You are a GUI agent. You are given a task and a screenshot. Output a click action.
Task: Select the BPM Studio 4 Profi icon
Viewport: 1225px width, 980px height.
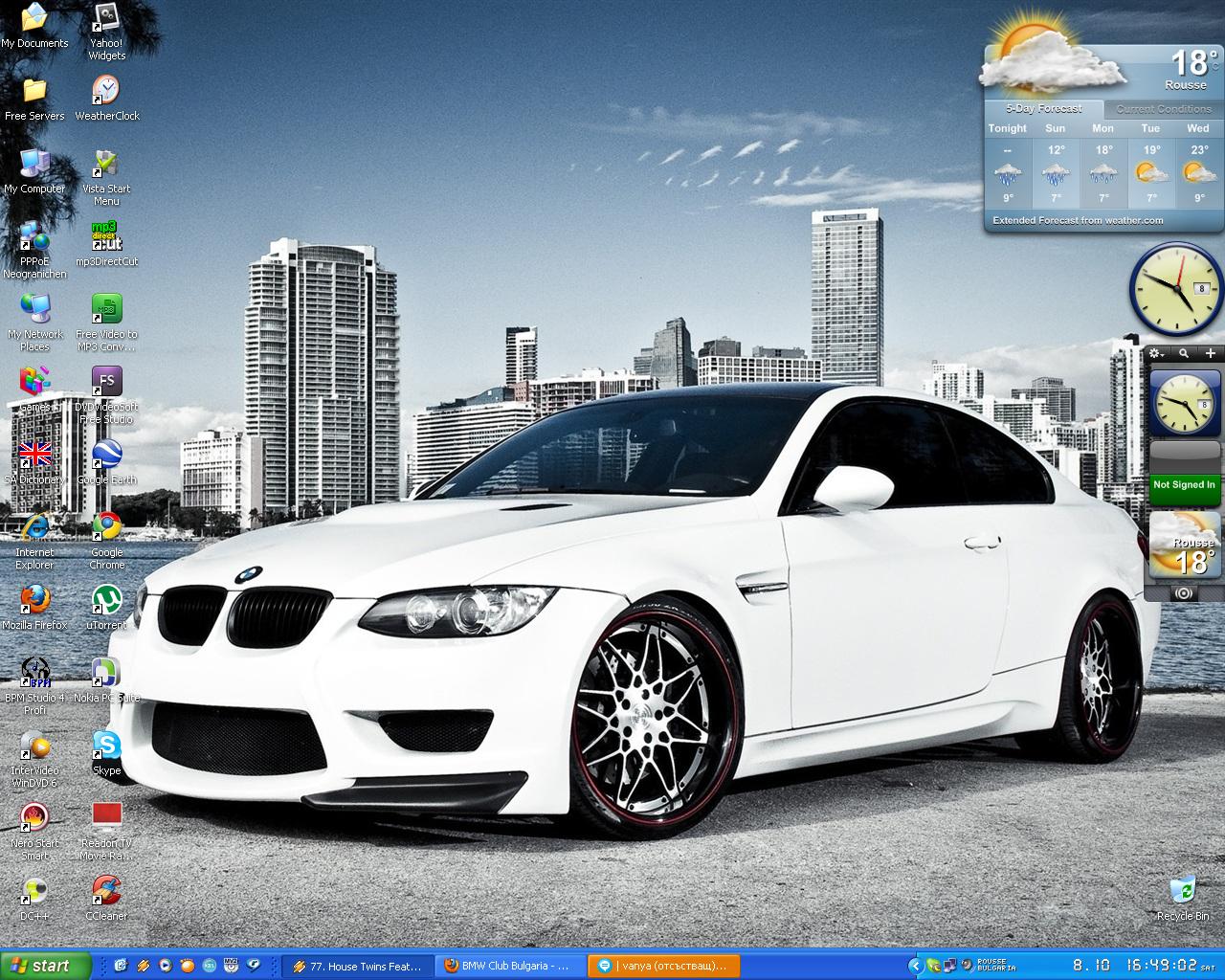click(x=34, y=687)
